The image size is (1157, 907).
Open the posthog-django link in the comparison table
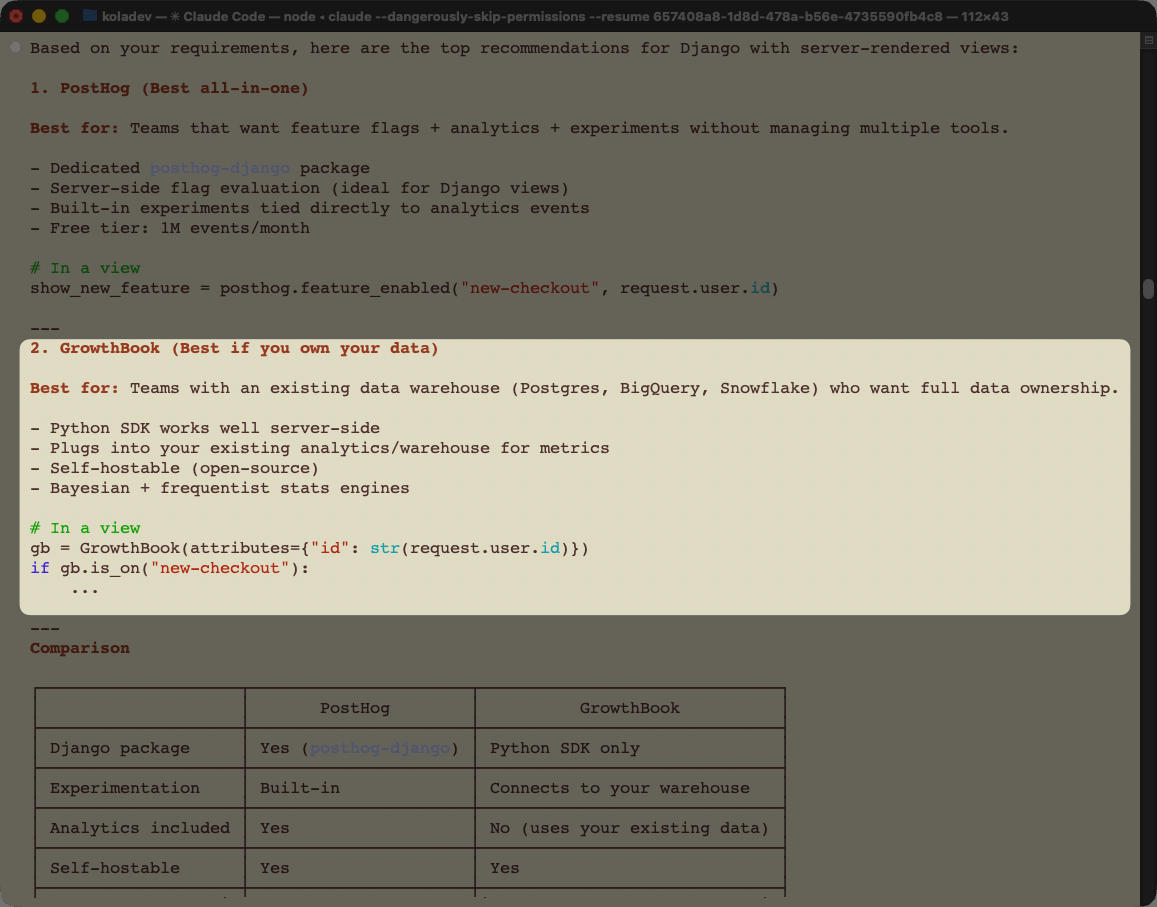pos(380,748)
